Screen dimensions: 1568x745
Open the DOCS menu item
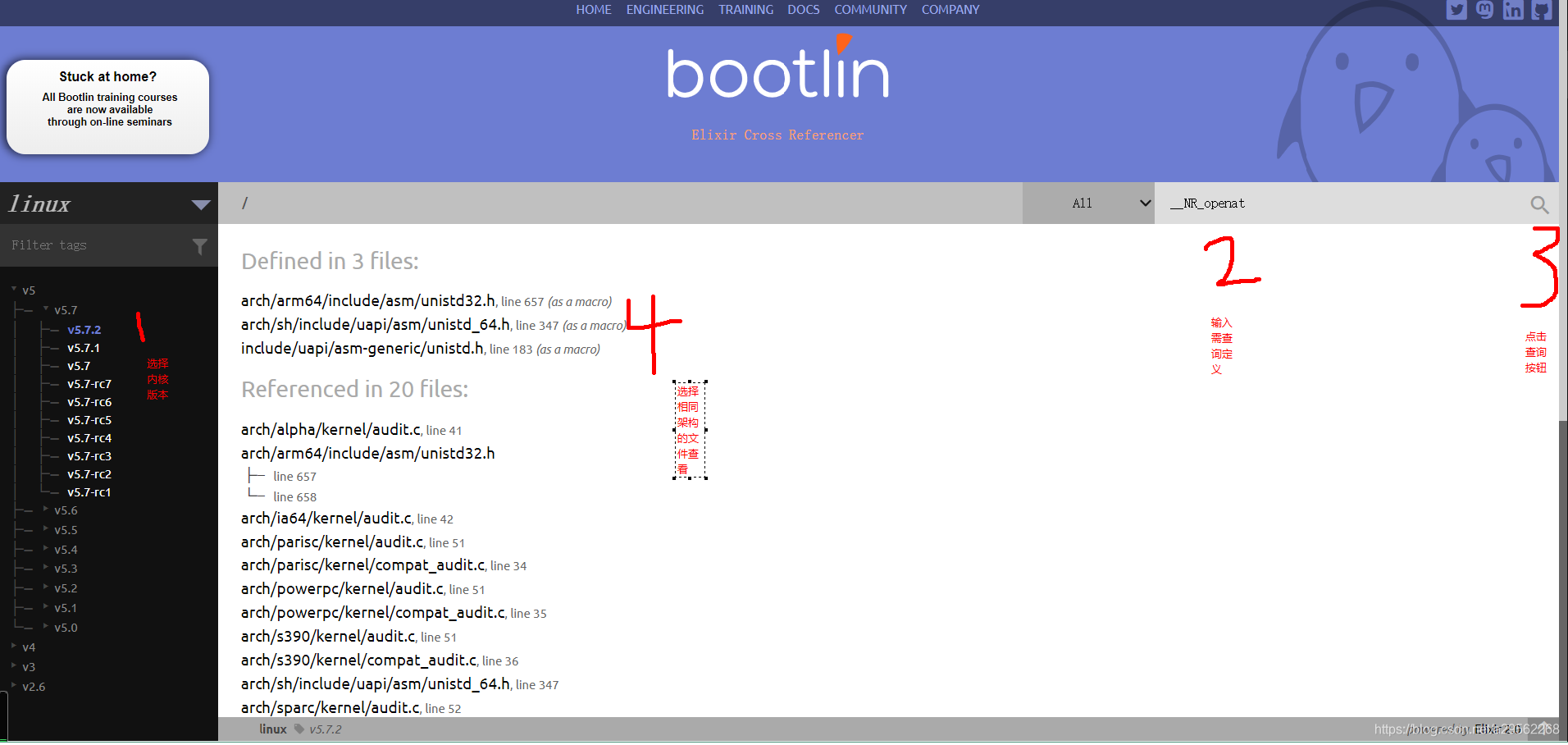pyautogui.click(x=804, y=10)
